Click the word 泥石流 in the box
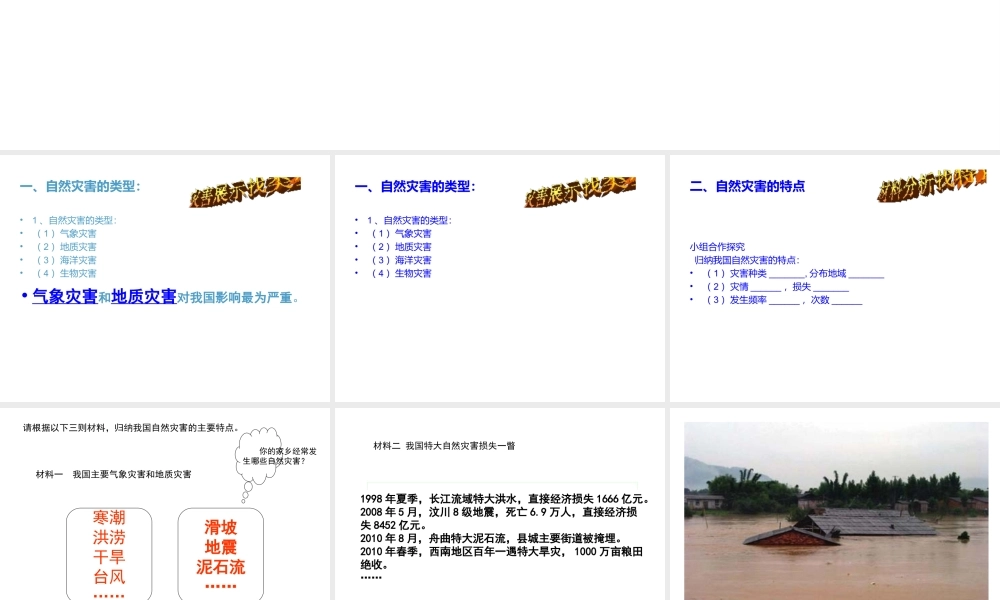Image resolution: width=1000 pixels, height=600 pixels. click(x=221, y=567)
